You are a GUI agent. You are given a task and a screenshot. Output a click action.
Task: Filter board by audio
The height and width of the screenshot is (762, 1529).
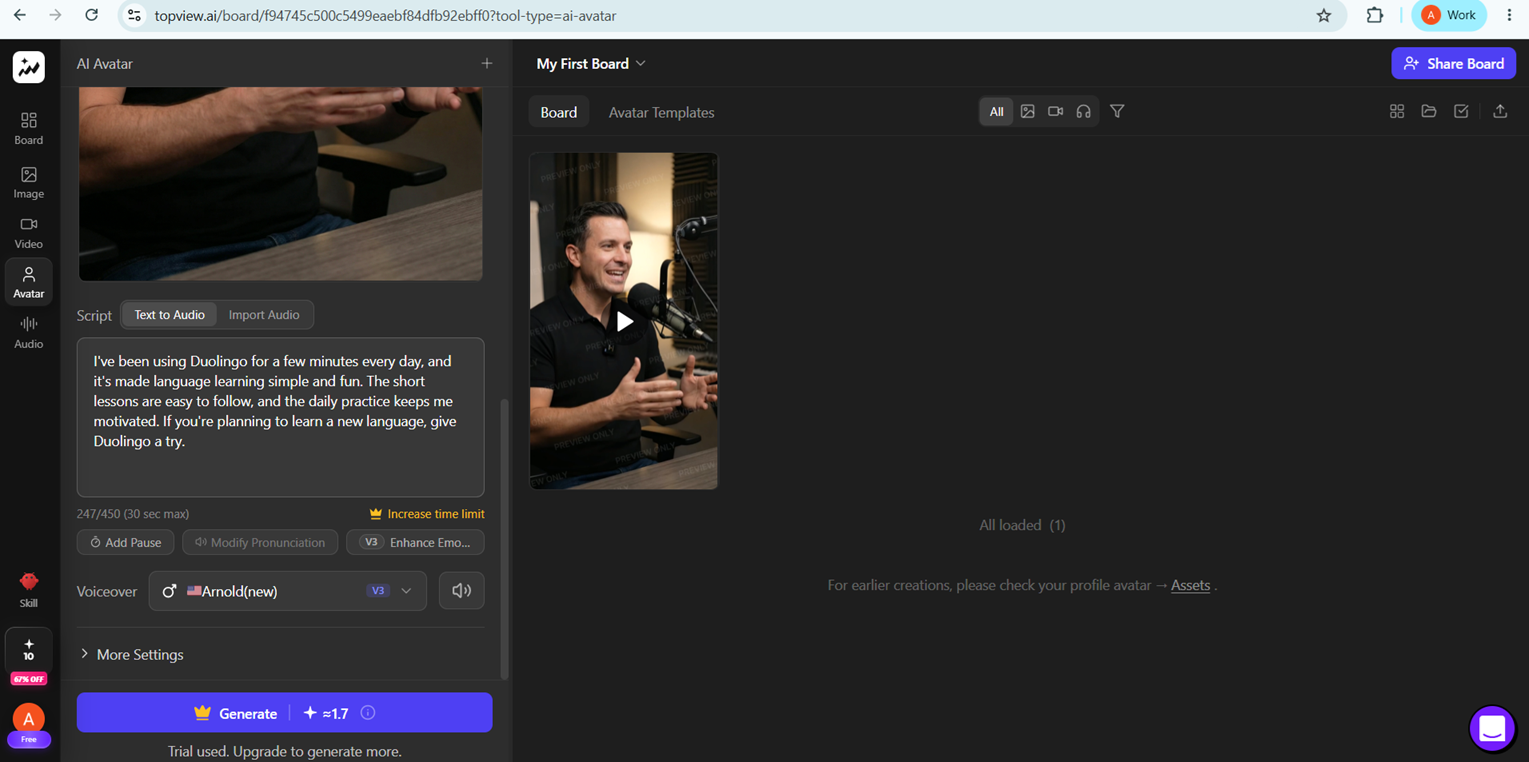pos(1083,112)
